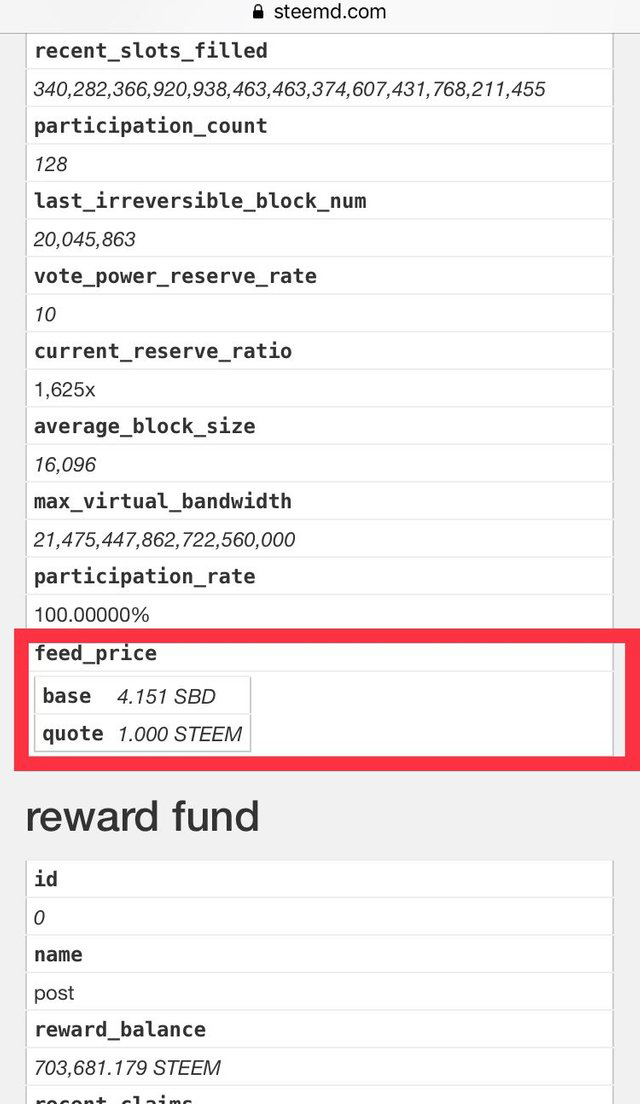Select the base value 4.151 SBD

coord(166,696)
